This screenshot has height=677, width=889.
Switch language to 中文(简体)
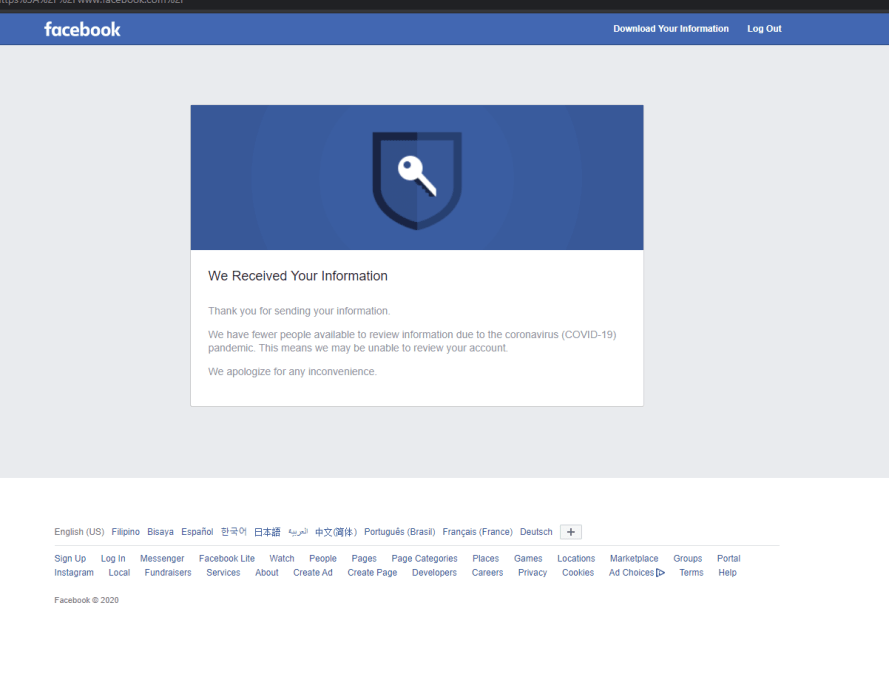[336, 532]
